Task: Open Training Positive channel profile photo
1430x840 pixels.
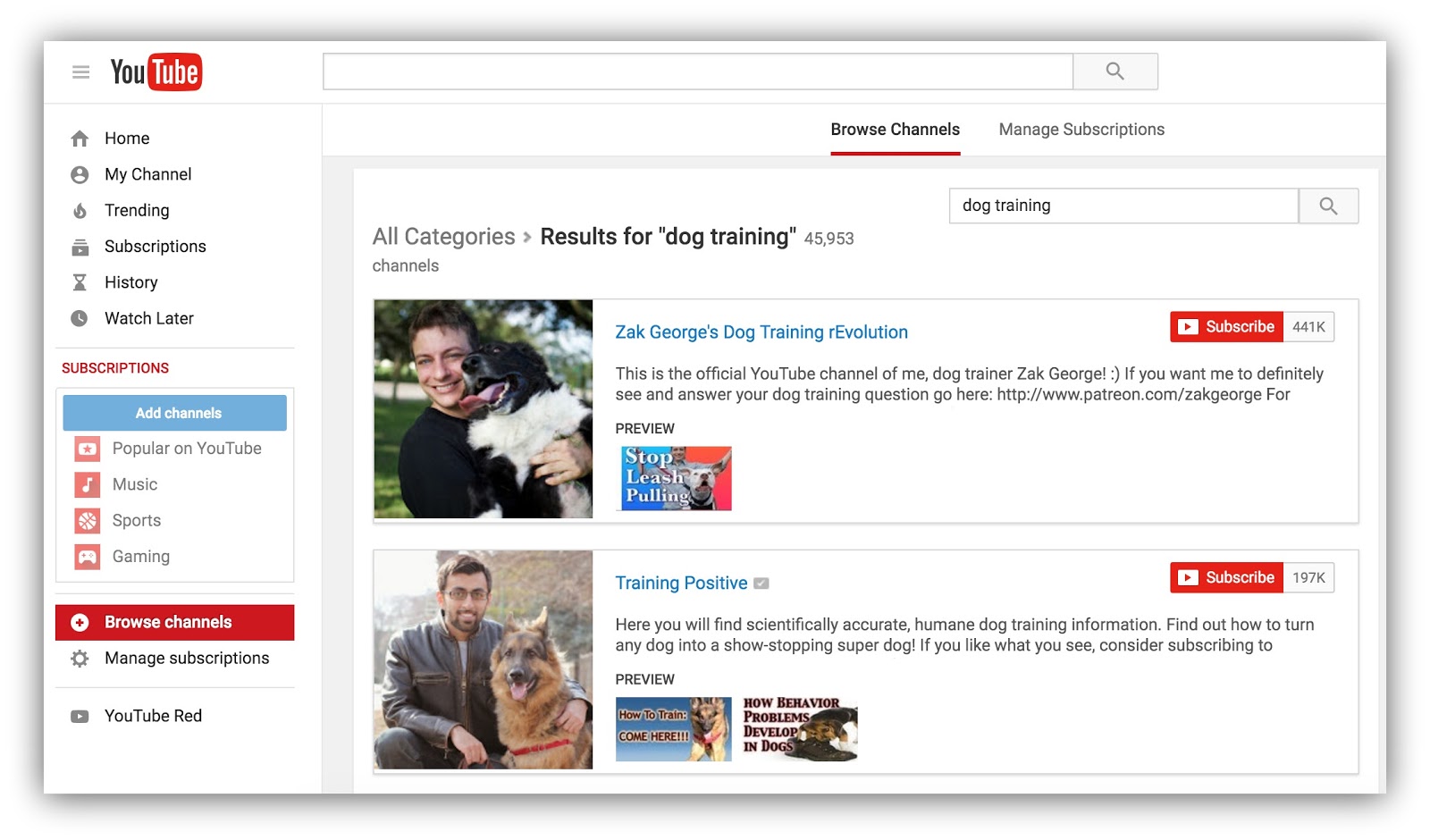Action: point(484,659)
